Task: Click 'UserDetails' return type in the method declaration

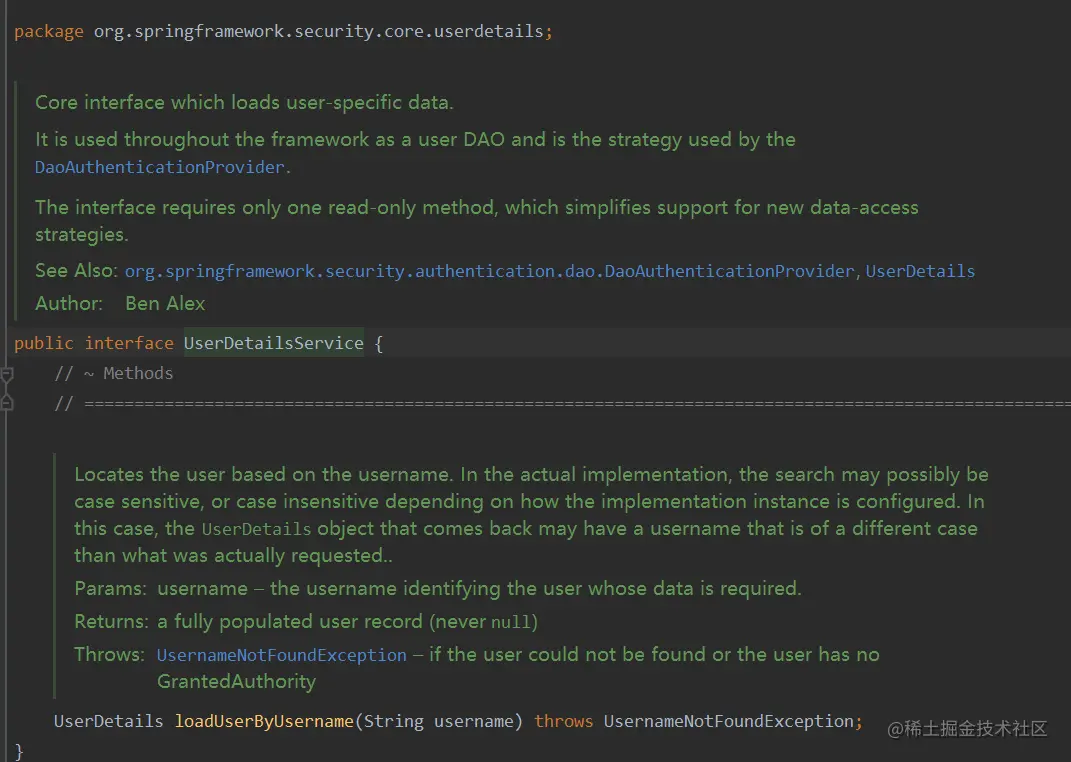Action: pos(109,721)
